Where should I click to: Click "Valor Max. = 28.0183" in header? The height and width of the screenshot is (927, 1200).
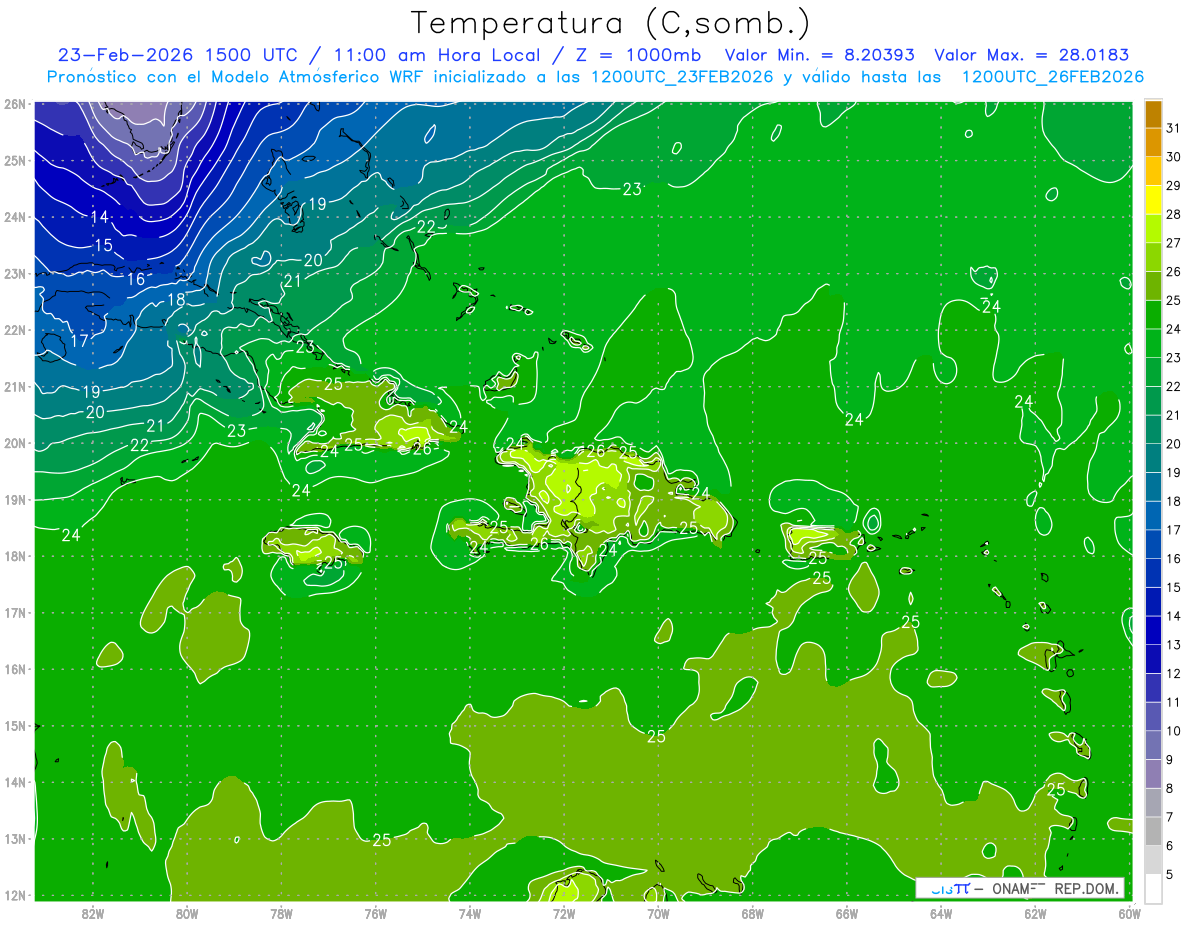(1034, 55)
